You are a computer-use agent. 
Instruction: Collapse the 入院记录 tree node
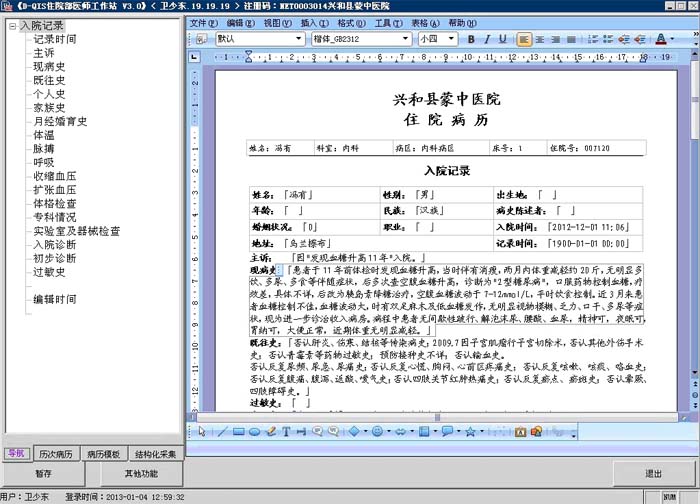point(12,26)
